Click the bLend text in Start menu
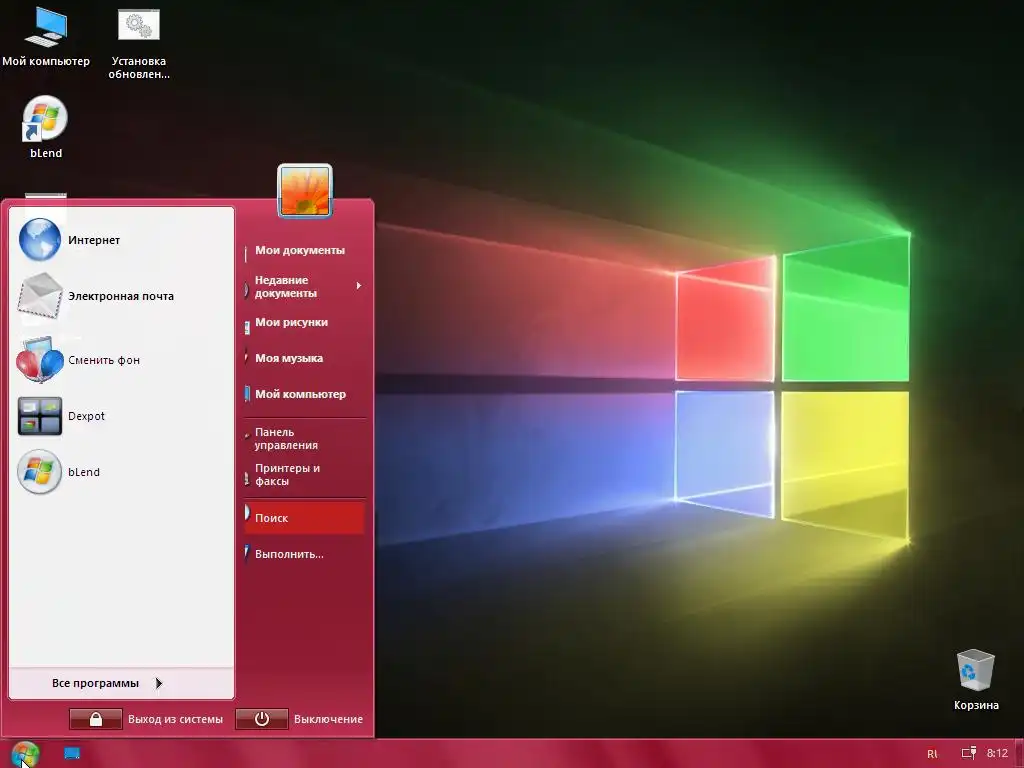Viewport: 1024px width, 768px height. click(x=84, y=472)
